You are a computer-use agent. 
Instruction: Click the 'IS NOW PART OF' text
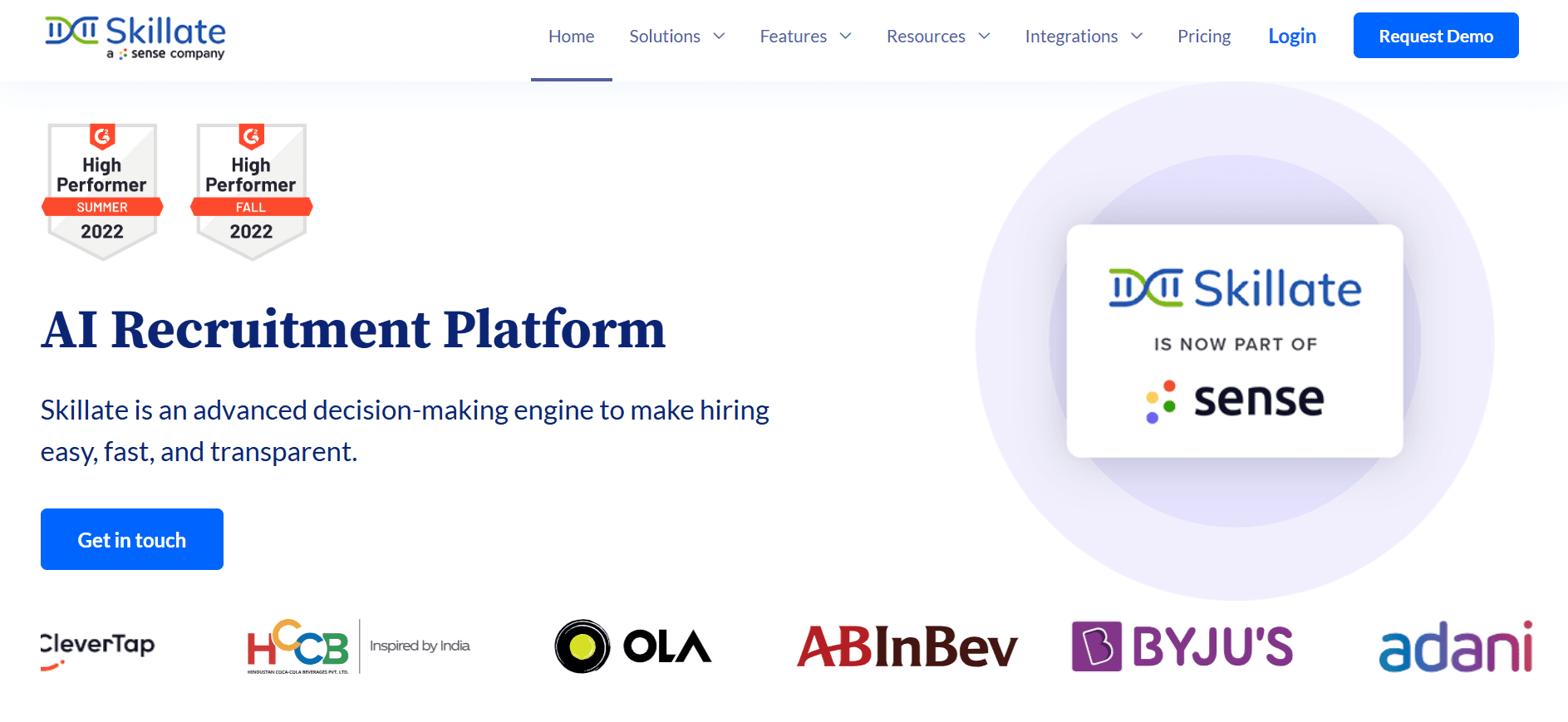(1236, 344)
